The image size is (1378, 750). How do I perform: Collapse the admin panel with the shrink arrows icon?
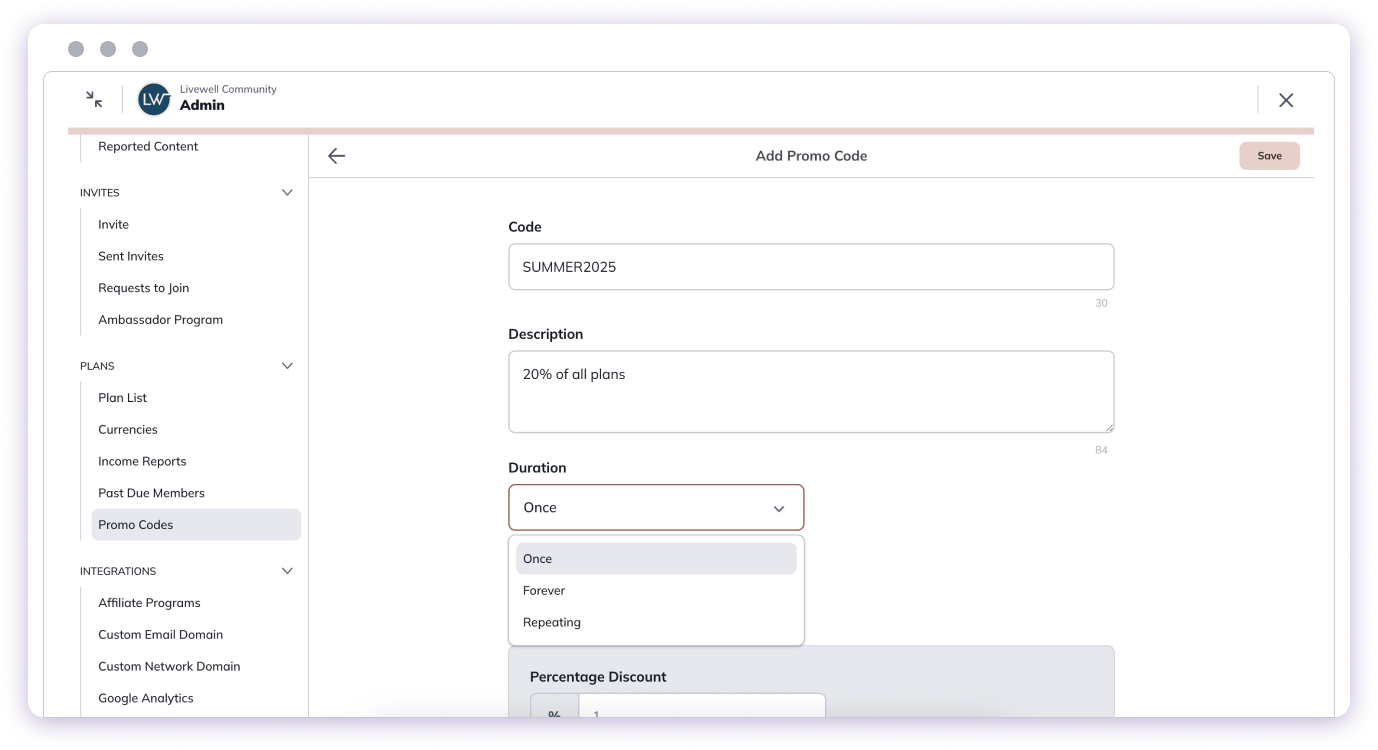click(93, 99)
